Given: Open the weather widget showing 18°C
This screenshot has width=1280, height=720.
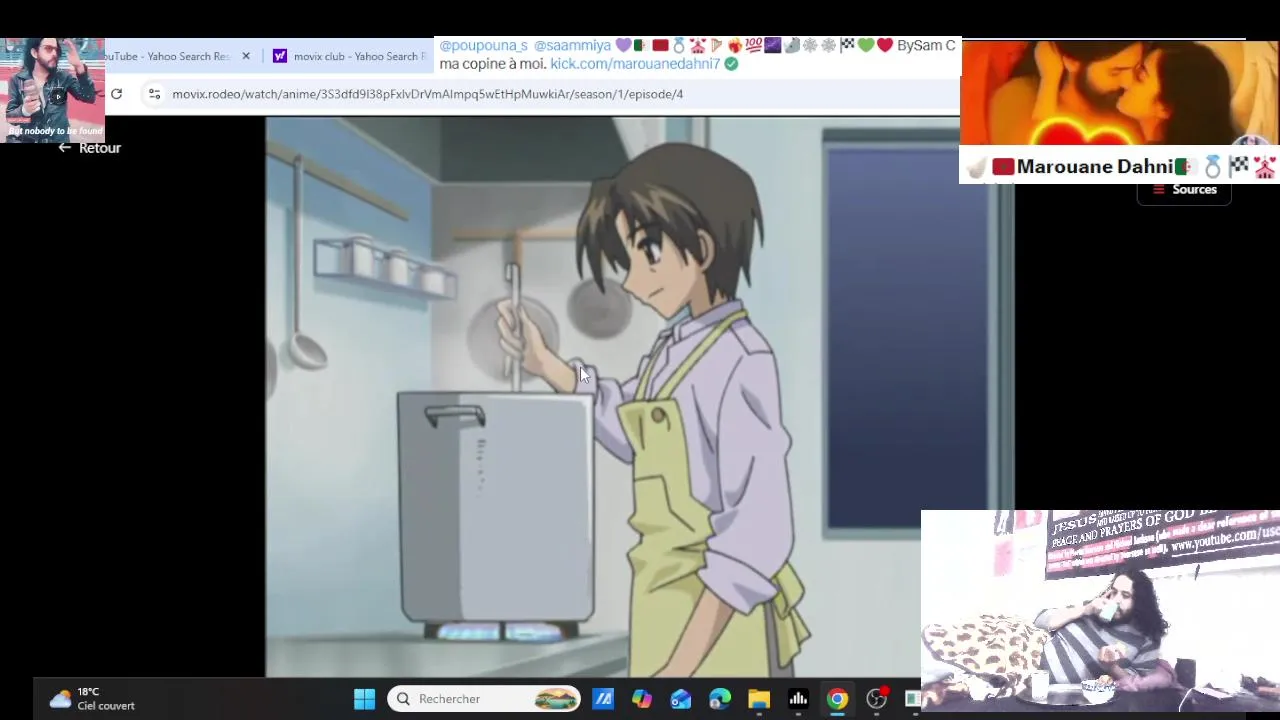Looking at the screenshot, I should tap(92, 699).
